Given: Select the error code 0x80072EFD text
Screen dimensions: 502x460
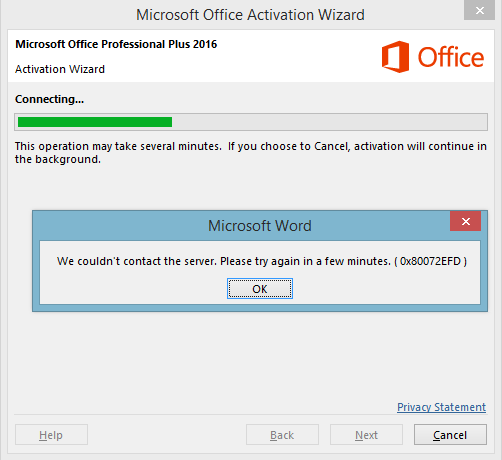Looking at the screenshot, I should tap(430, 261).
